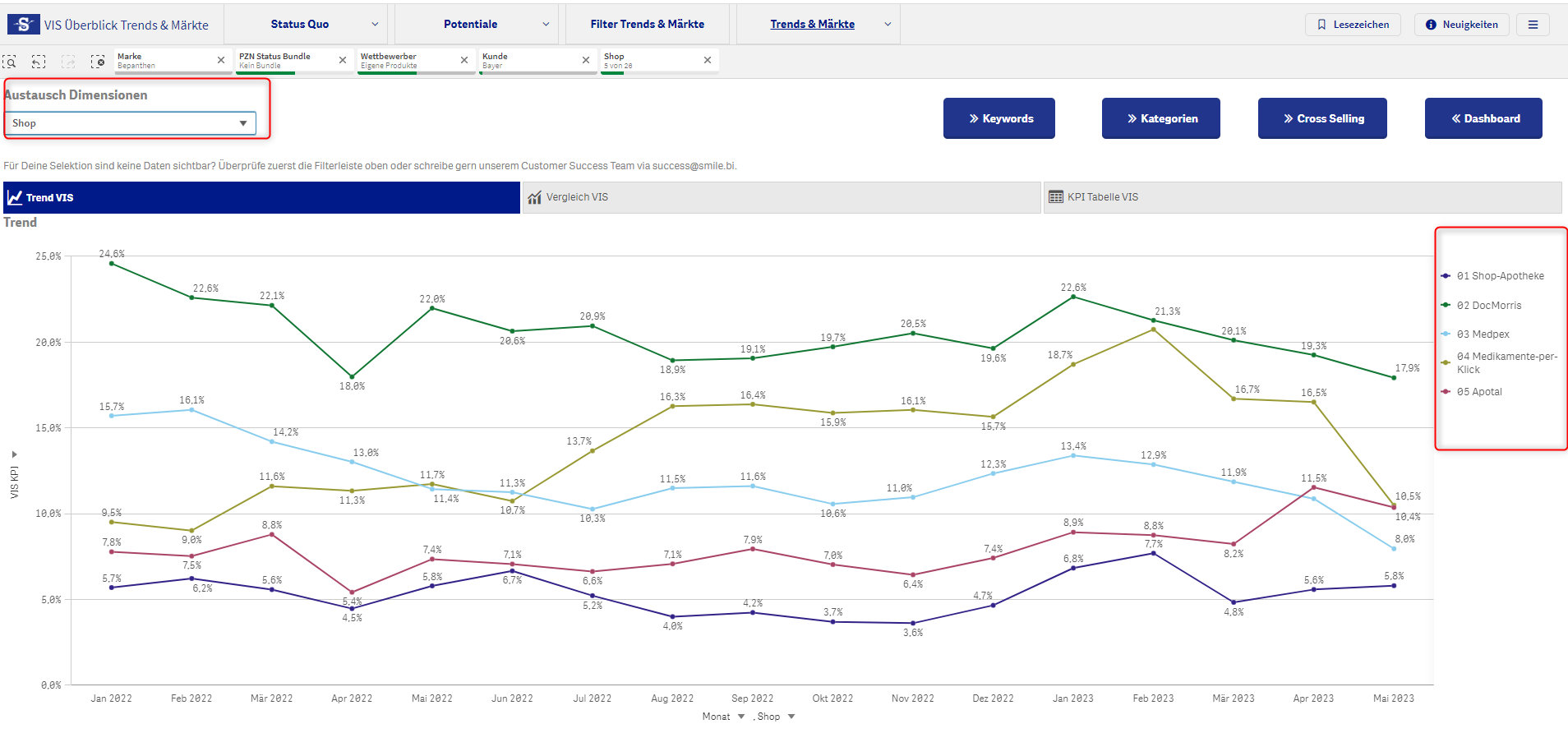Remove the Wettbewerber filter chip
Screen dimensions: 1568x733
pyautogui.click(x=464, y=60)
